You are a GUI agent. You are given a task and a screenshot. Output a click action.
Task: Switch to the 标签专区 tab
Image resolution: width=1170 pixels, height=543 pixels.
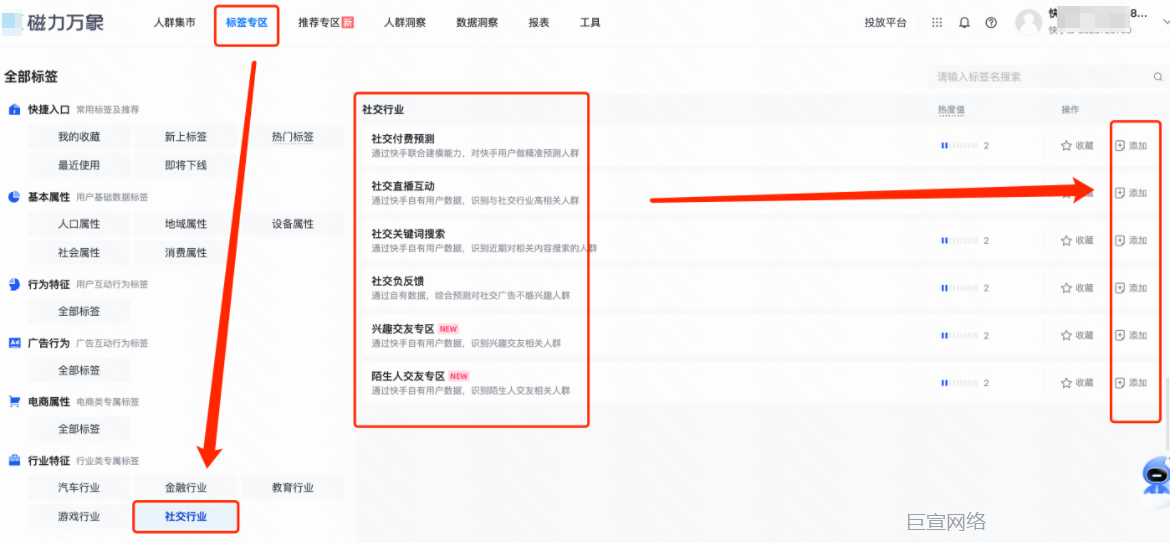(x=247, y=23)
